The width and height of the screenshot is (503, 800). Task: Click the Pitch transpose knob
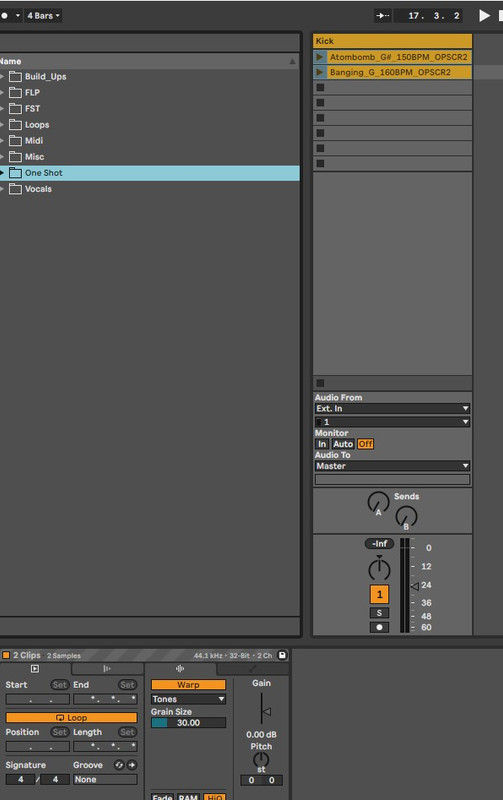[x=261, y=760]
